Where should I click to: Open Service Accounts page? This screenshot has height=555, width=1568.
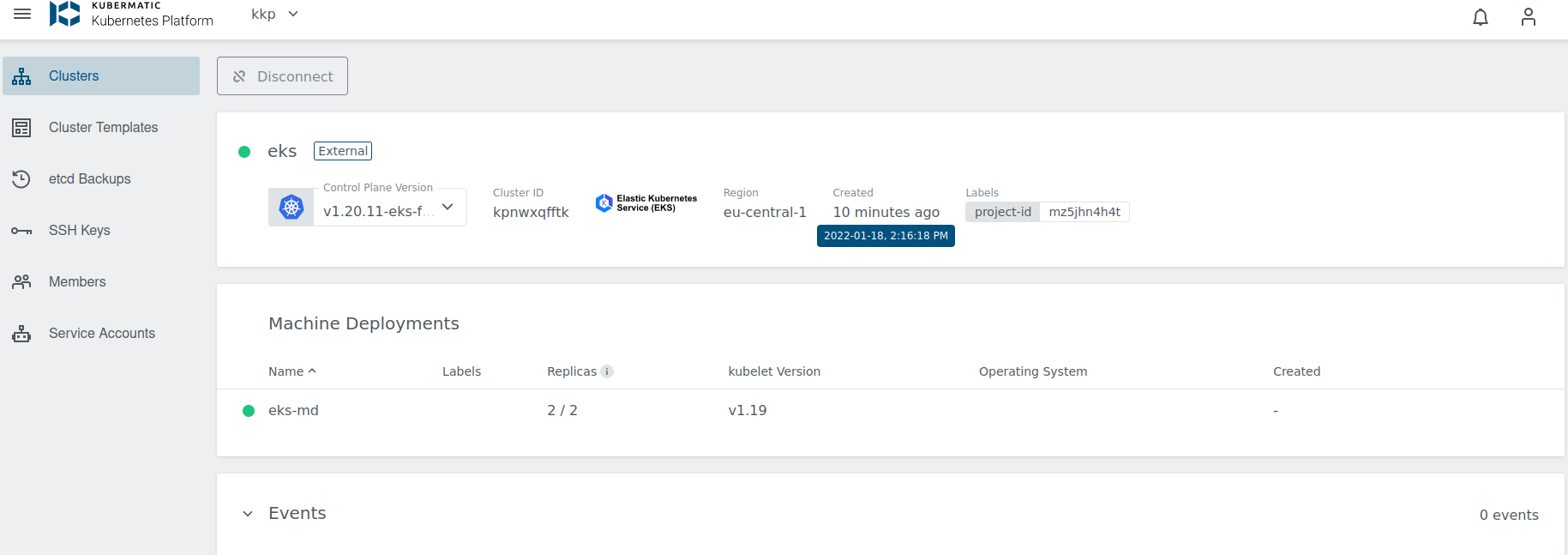click(101, 334)
